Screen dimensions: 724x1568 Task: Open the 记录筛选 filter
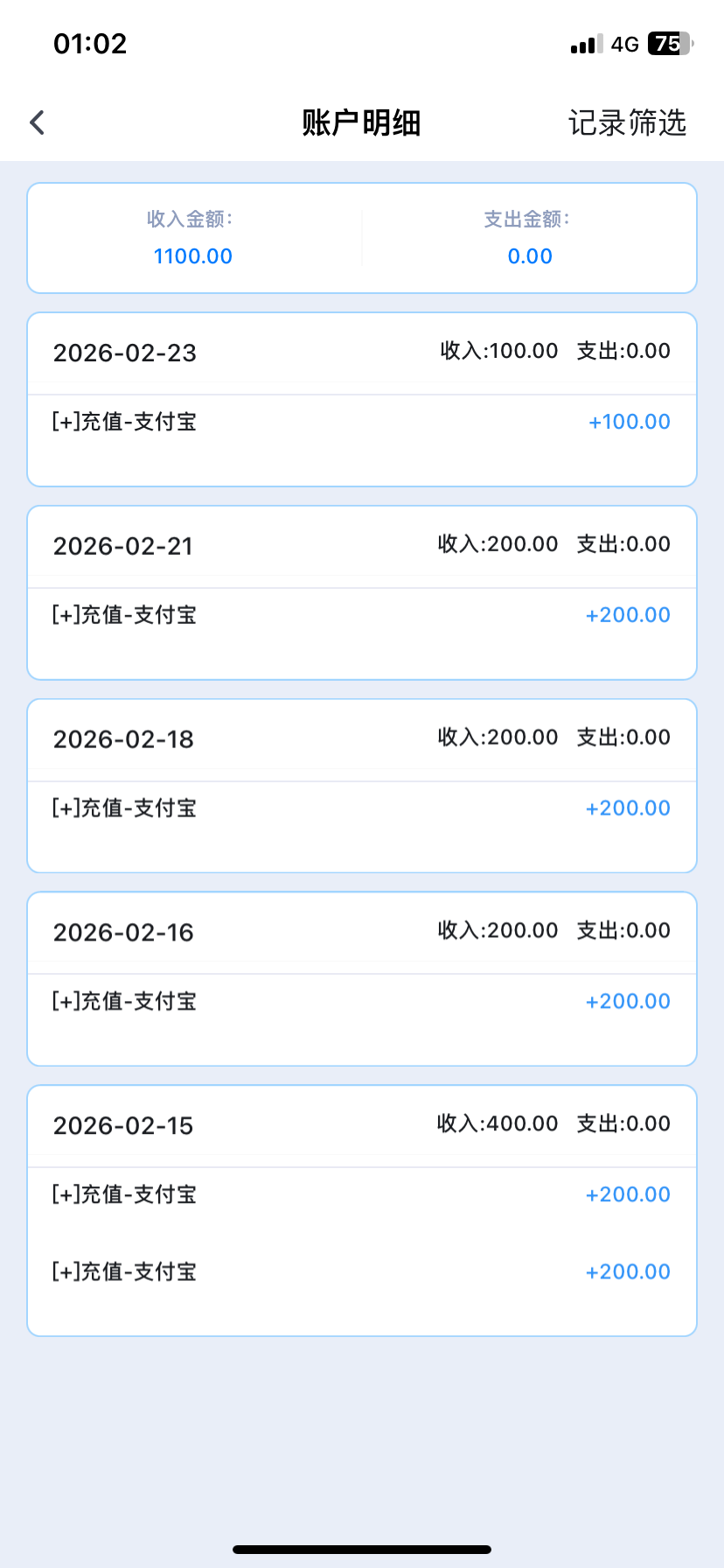tap(627, 122)
